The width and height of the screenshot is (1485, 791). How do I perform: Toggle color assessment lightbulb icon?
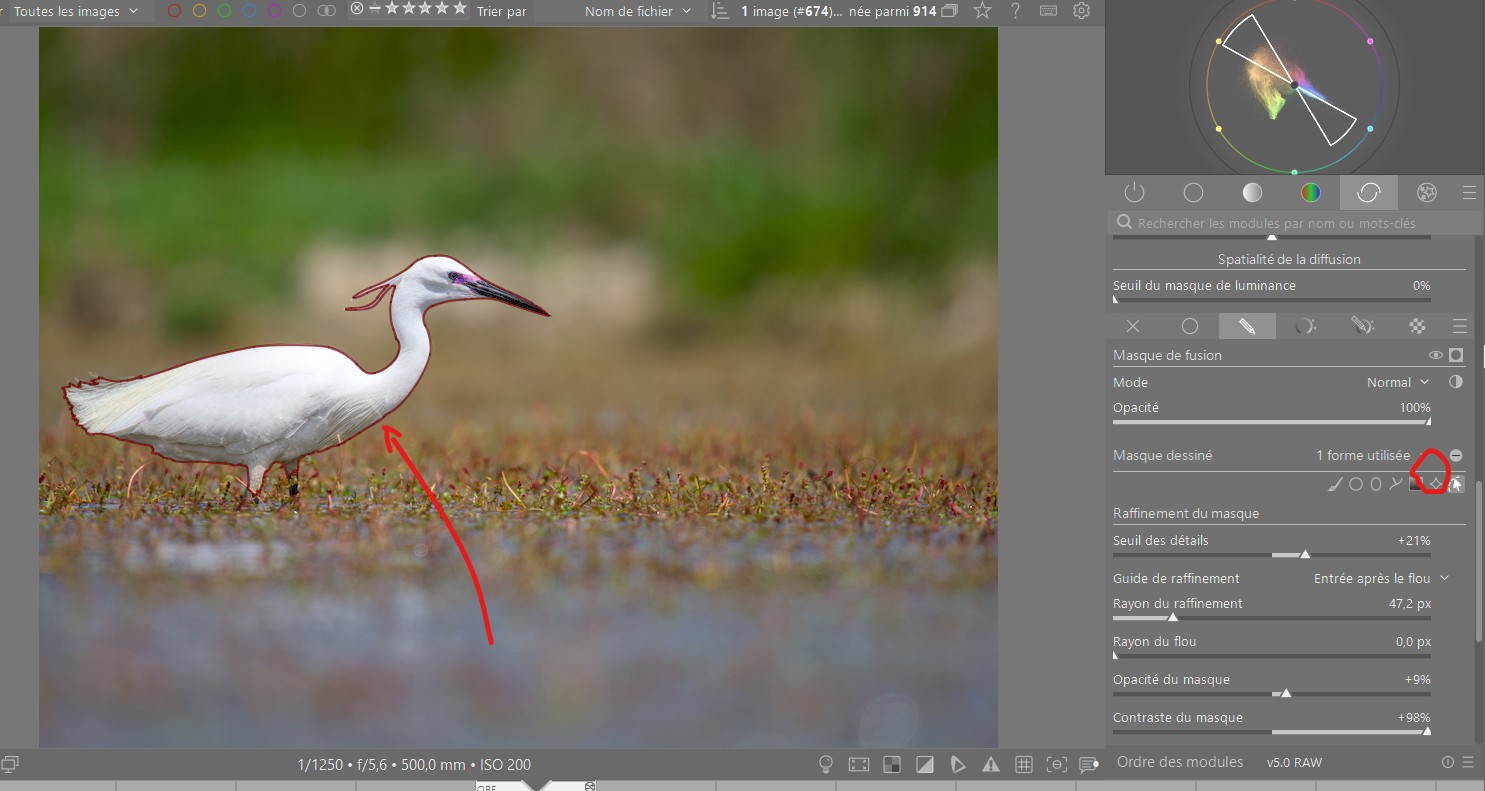(826, 765)
